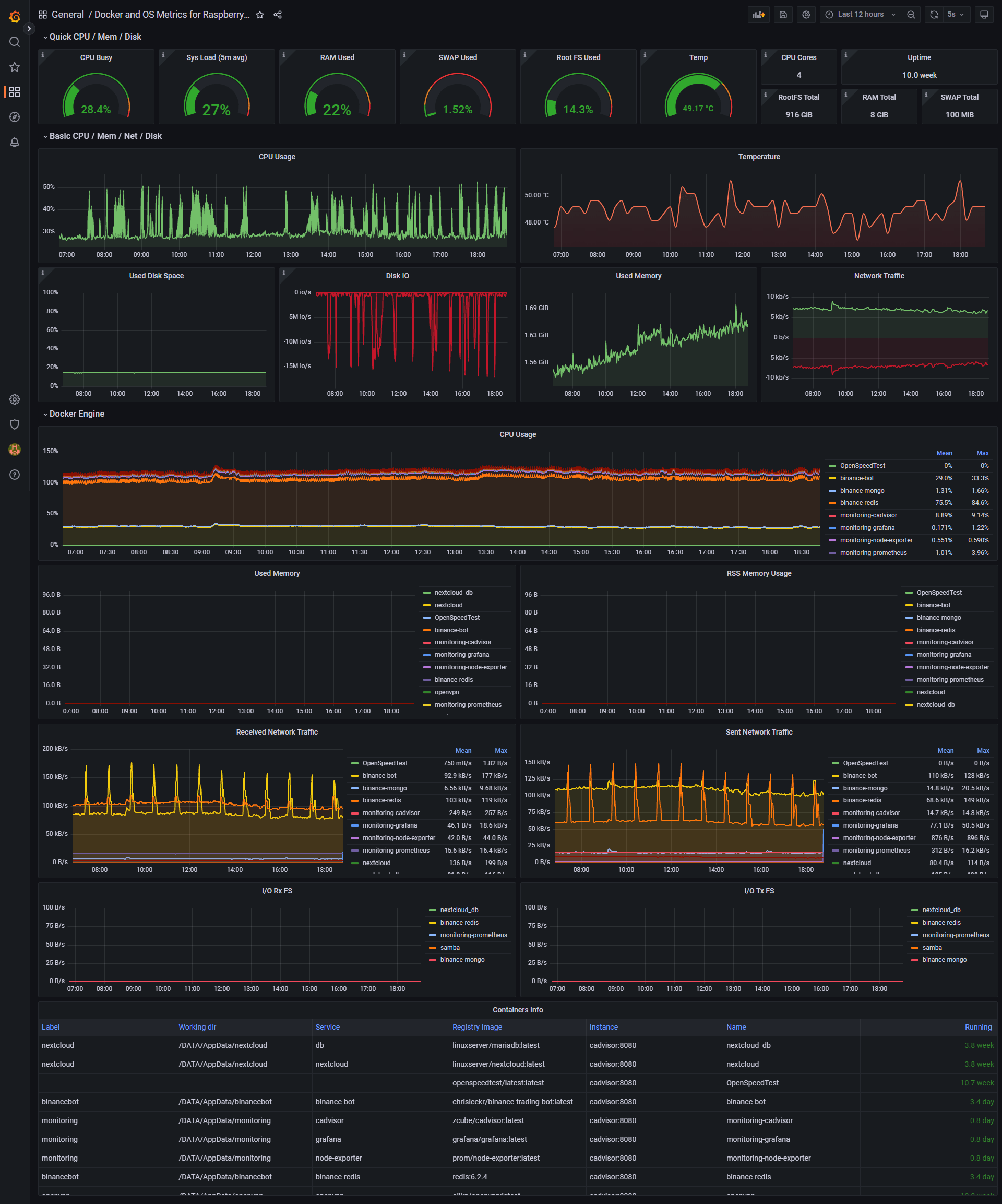Toggle samba series in I/O Rx FS legend
This screenshot has height=1204, width=1002.
(449, 947)
